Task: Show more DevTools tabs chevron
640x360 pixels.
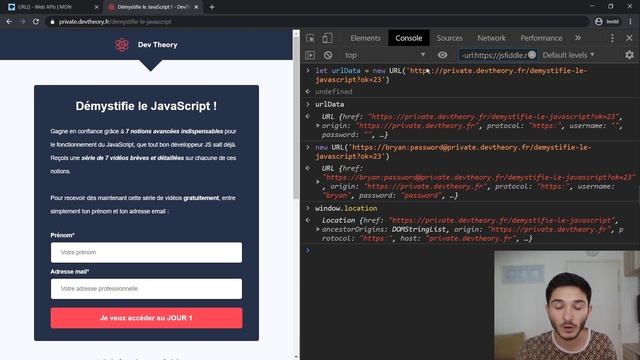Action: coord(578,38)
